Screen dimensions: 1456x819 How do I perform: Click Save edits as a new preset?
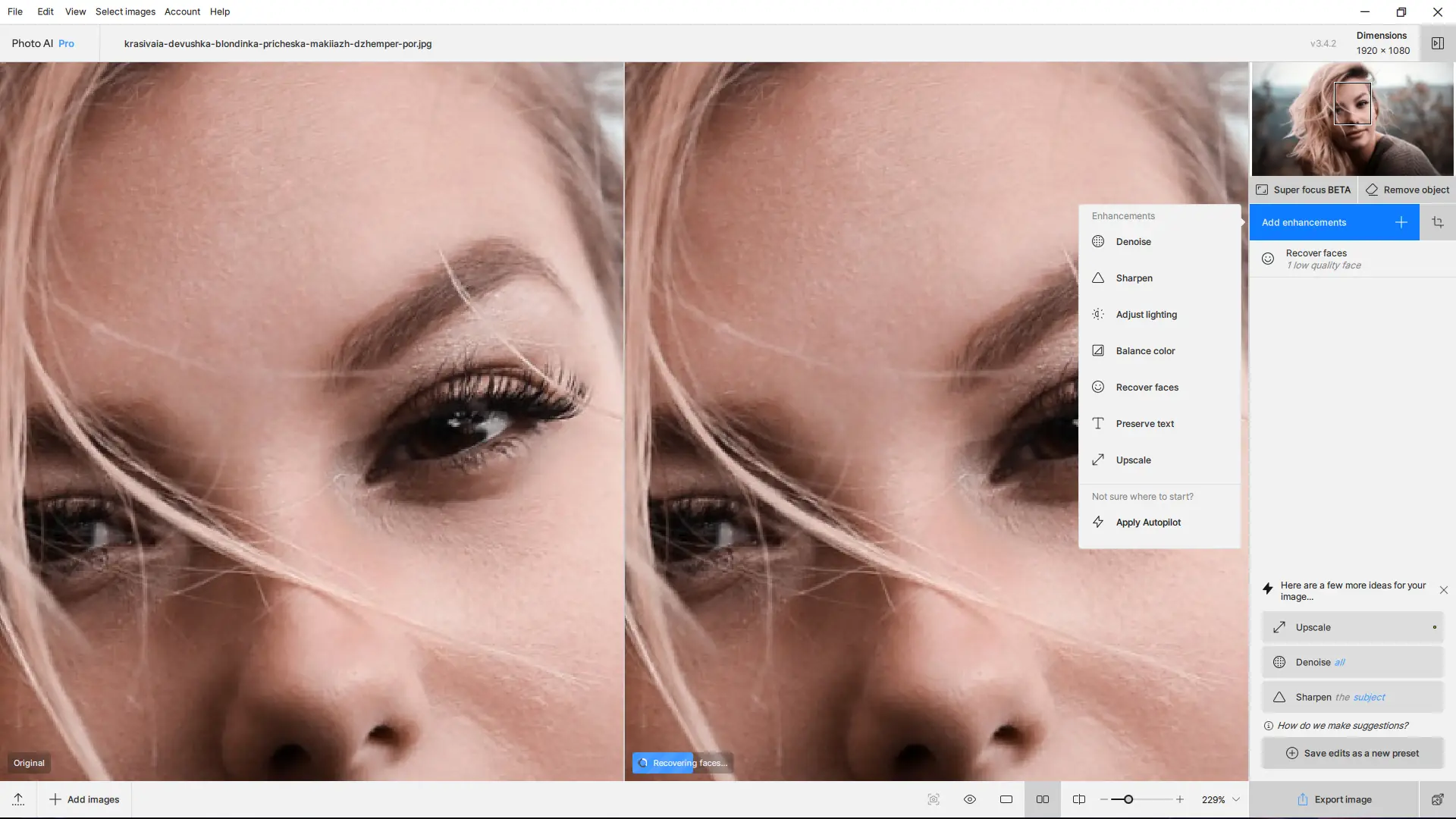[1352, 753]
